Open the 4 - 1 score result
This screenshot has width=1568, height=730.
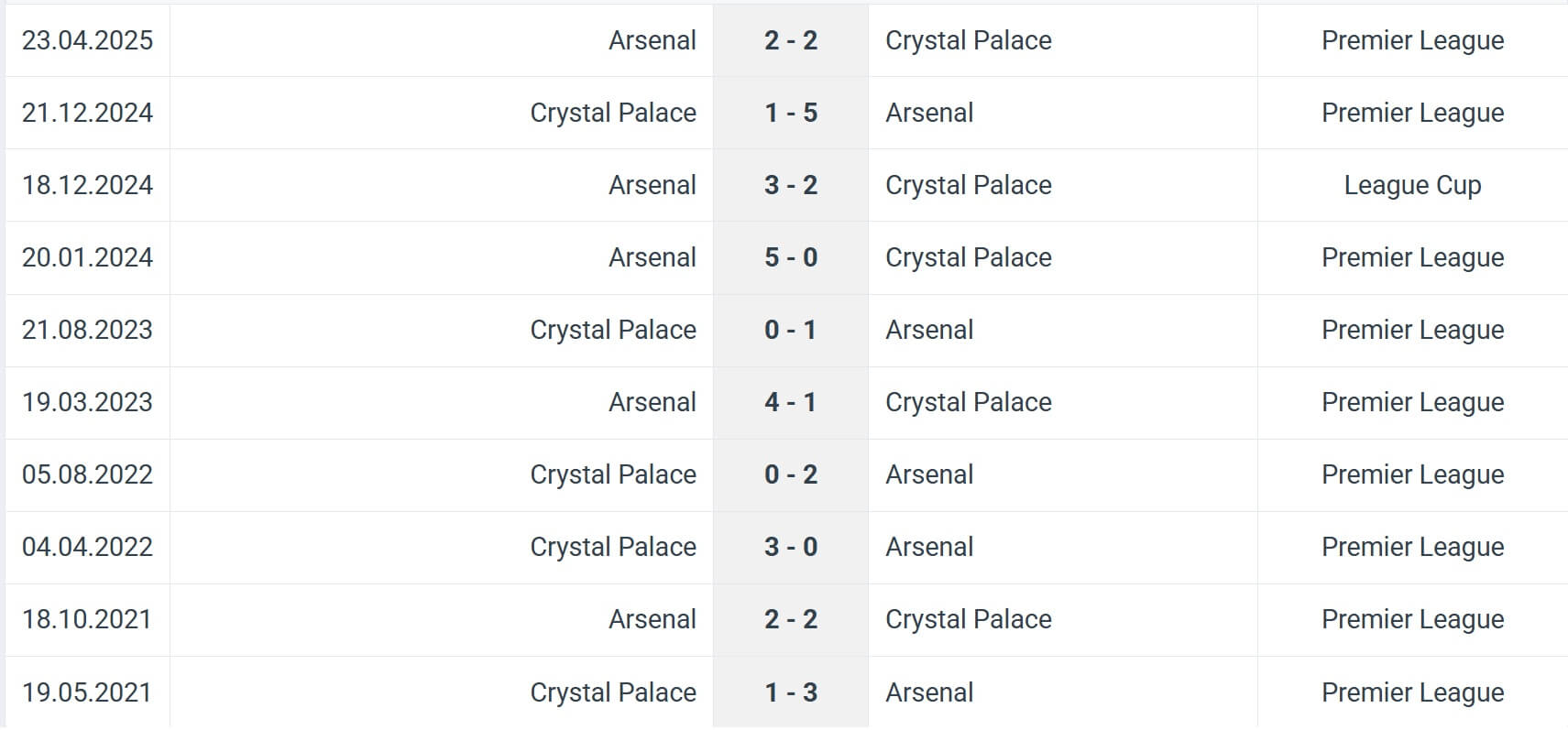tap(790, 402)
